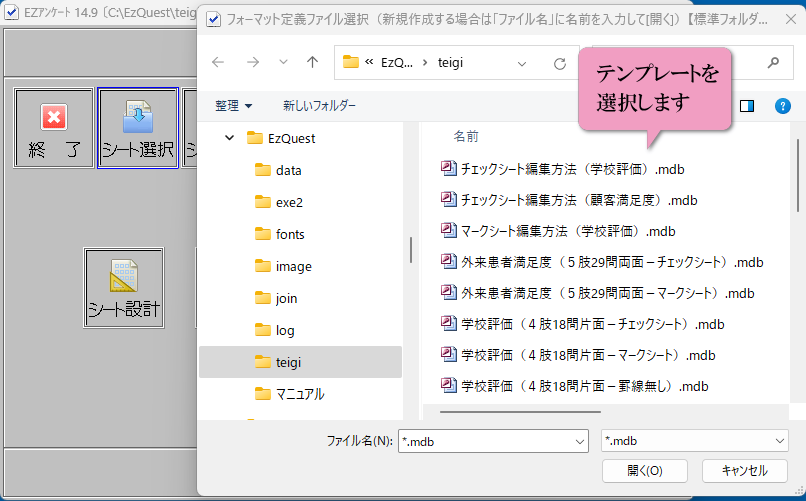Open the ファイル名 combo dropdown arrow
Viewport: 806px width, 501px height.
click(579, 441)
